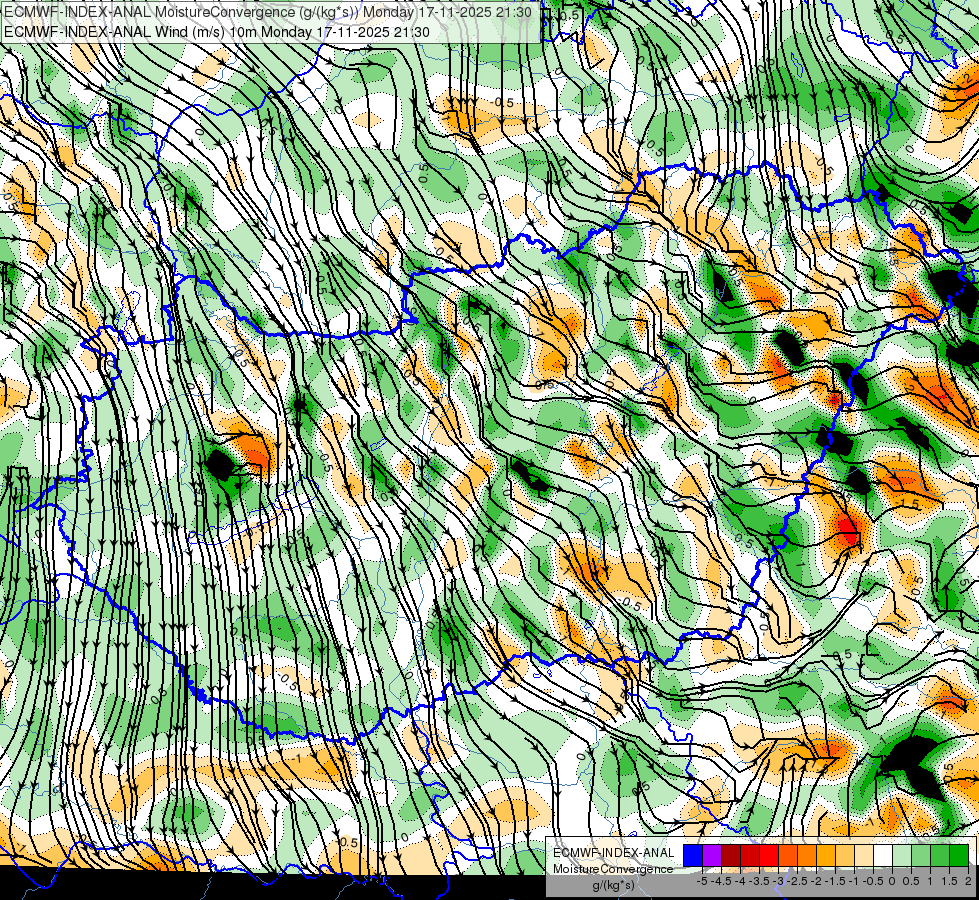Image resolution: width=979 pixels, height=900 pixels.
Task: Click the legend tick label '-2.5'
Action: (x=797, y=881)
